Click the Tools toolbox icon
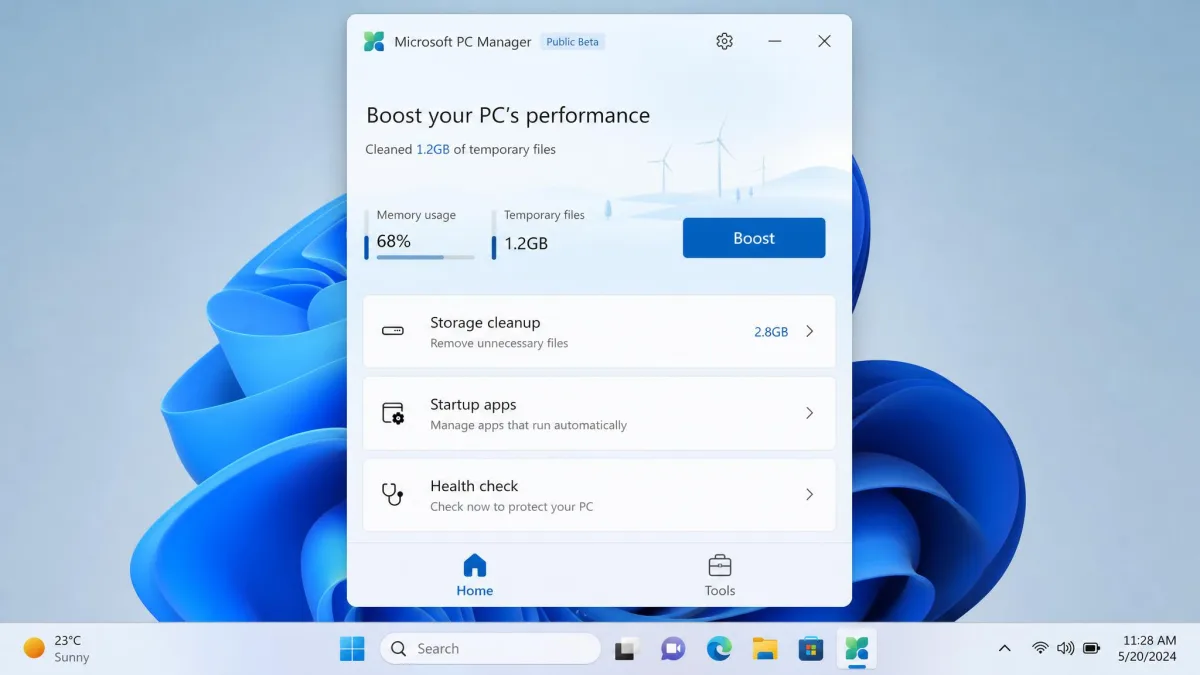This screenshot has height=675, width=1200. point(719,565)
